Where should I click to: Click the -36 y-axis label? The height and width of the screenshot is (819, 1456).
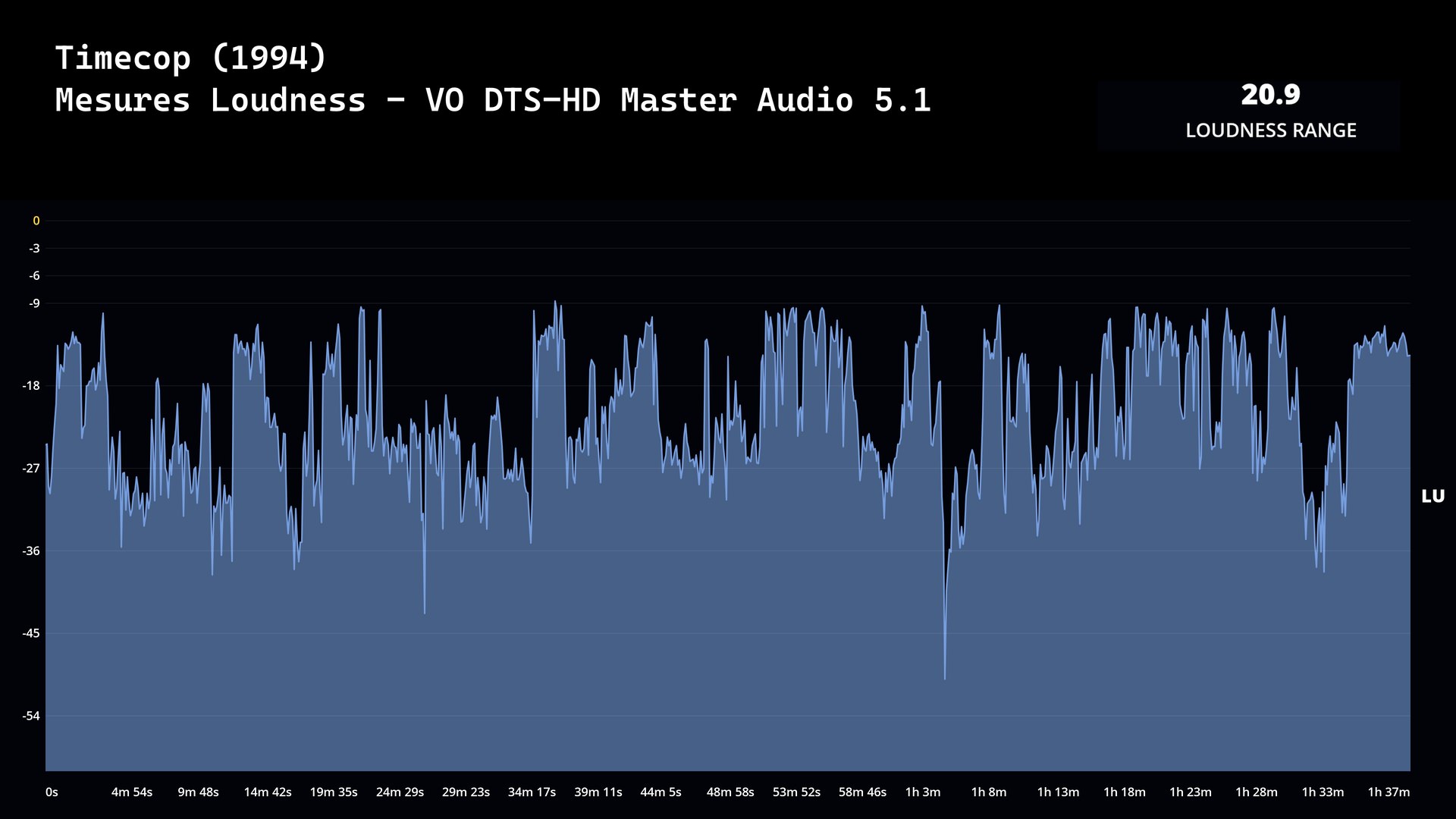coord(31,551)
